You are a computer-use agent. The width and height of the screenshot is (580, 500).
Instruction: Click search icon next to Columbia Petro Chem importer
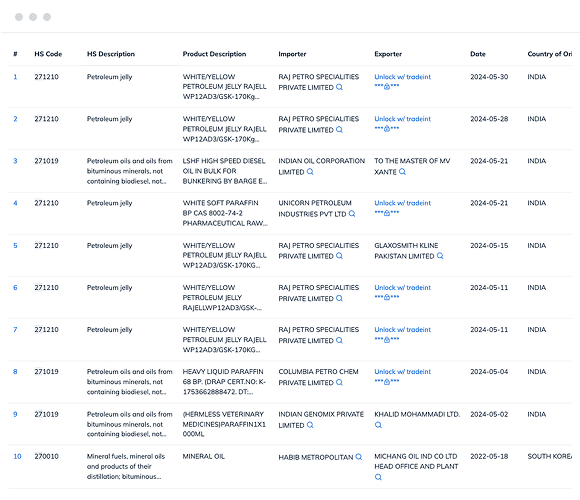[339, 382]
